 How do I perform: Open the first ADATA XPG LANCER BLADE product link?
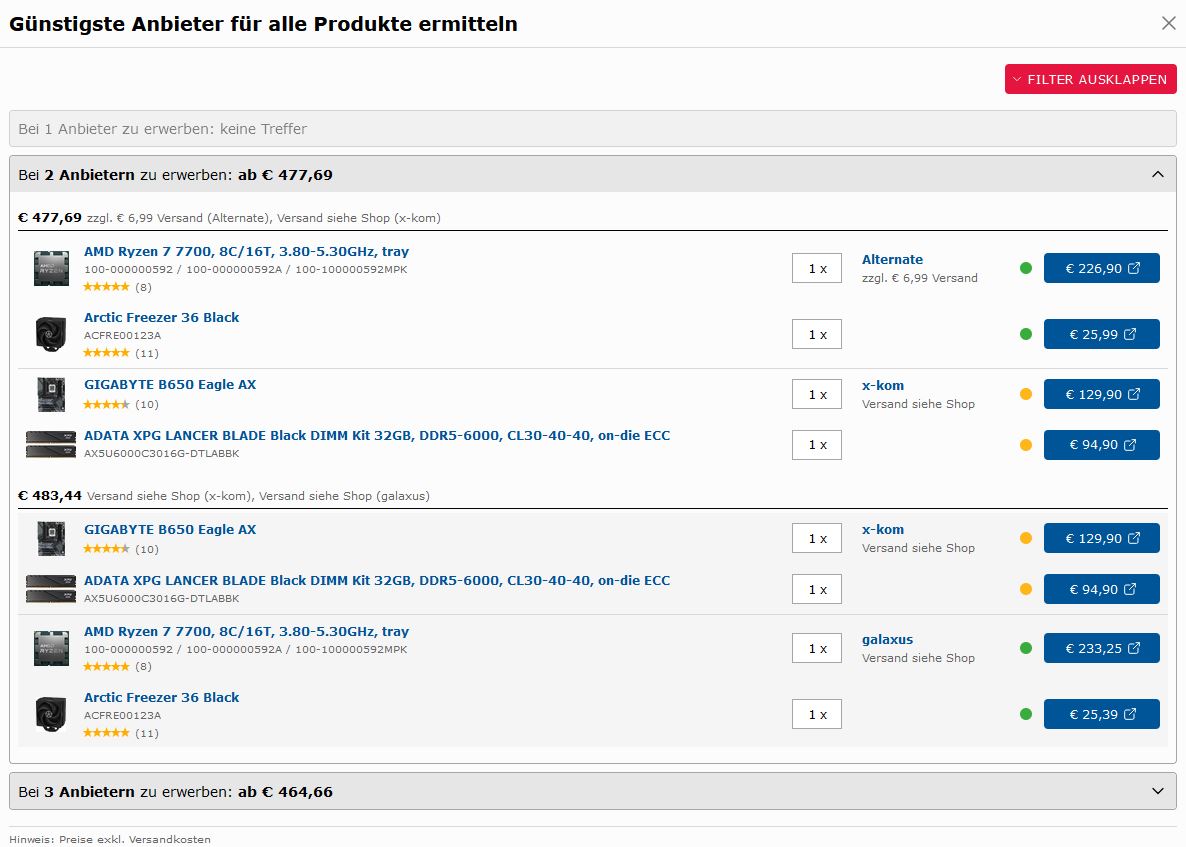376,436
